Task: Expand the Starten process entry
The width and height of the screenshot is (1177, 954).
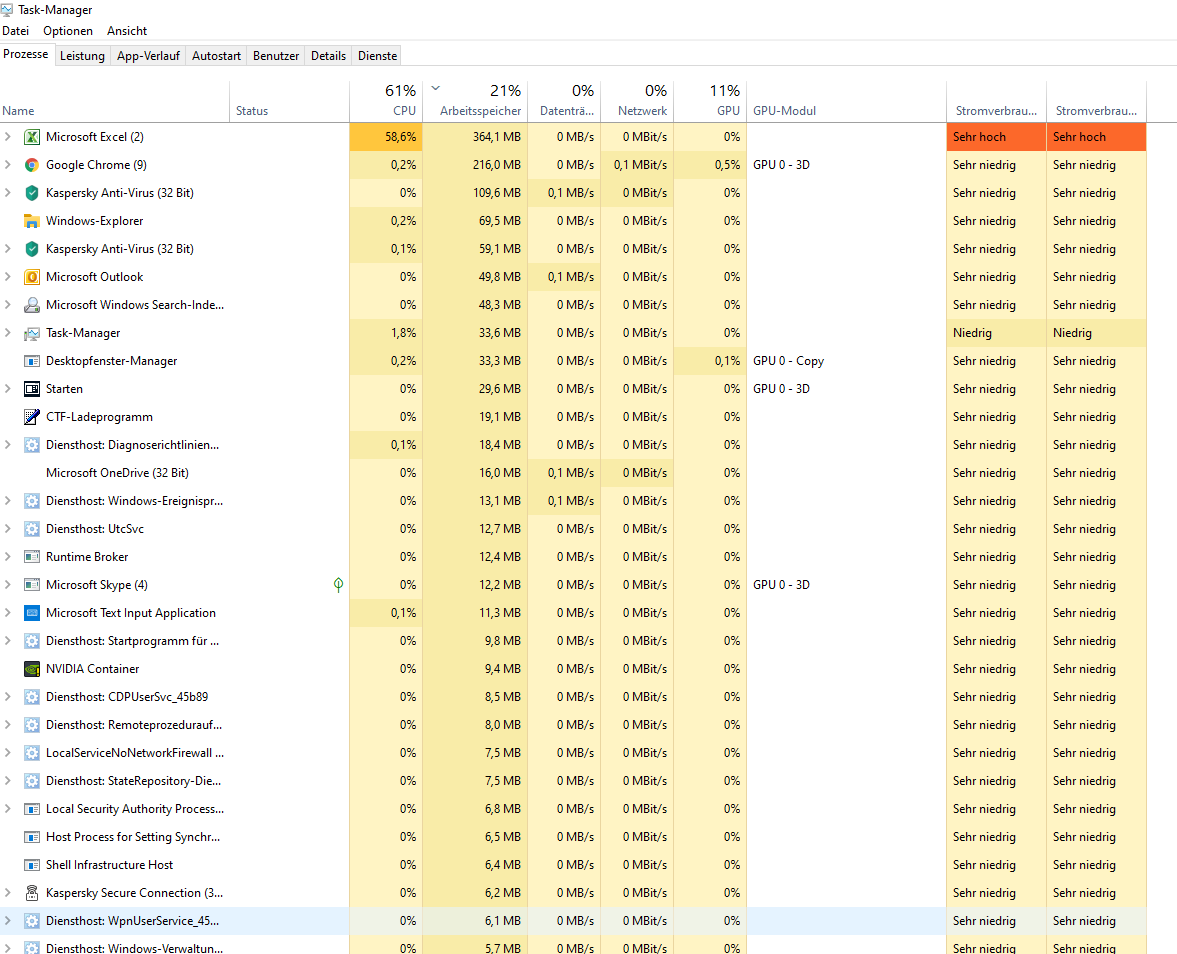Action: [8, 389]
